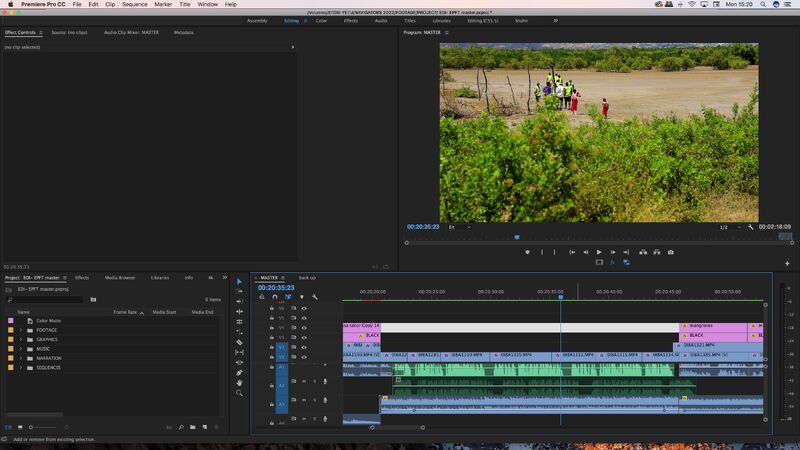Open the Fit zoom level dropdown
Viewport: 800px width, 450px height.
pyautogui.click(x=459, y=227)
